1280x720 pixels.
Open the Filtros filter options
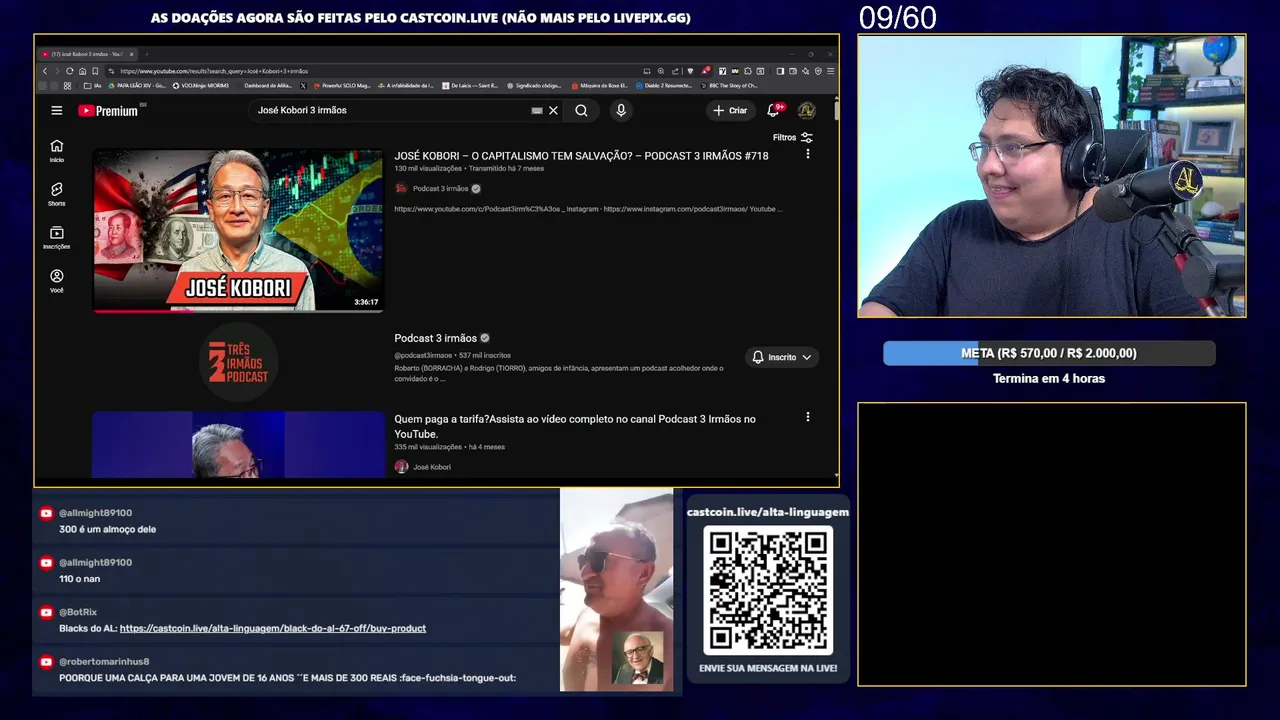[792, 138]
